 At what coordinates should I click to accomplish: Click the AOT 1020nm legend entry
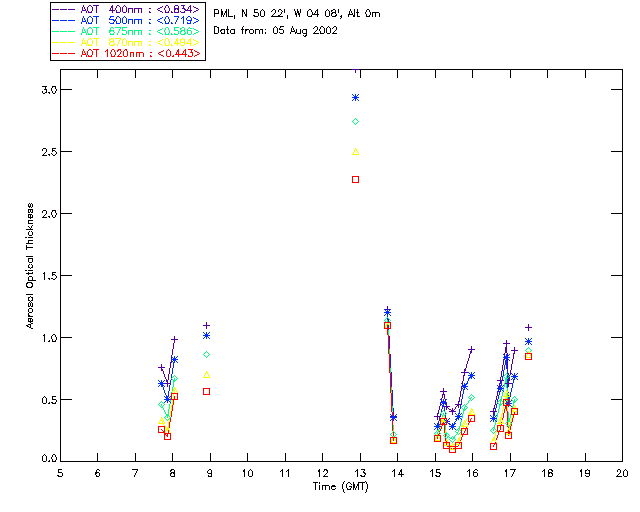click(126, 53)
